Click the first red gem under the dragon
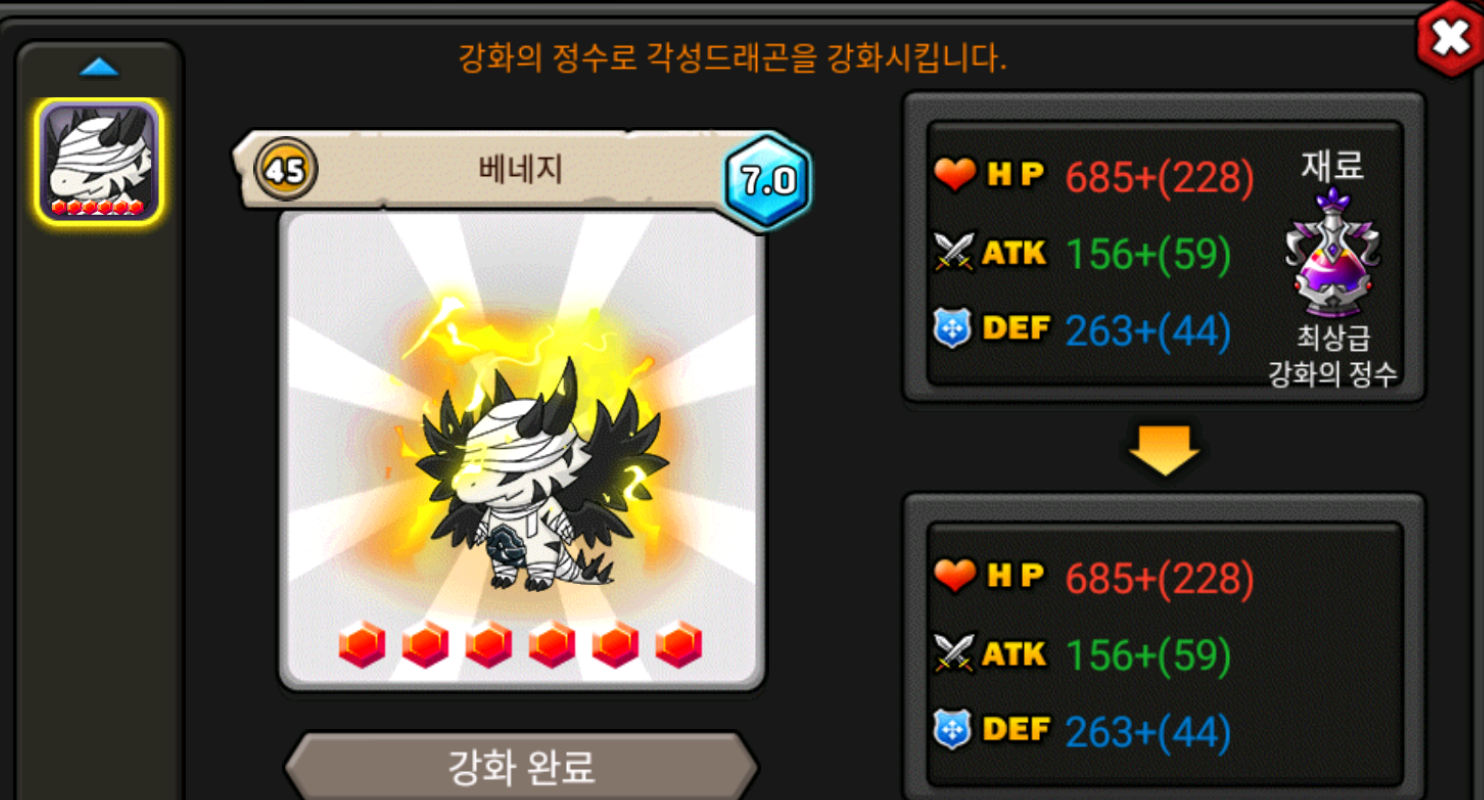This screenshot has width=1484, height=800. point(361,644)
